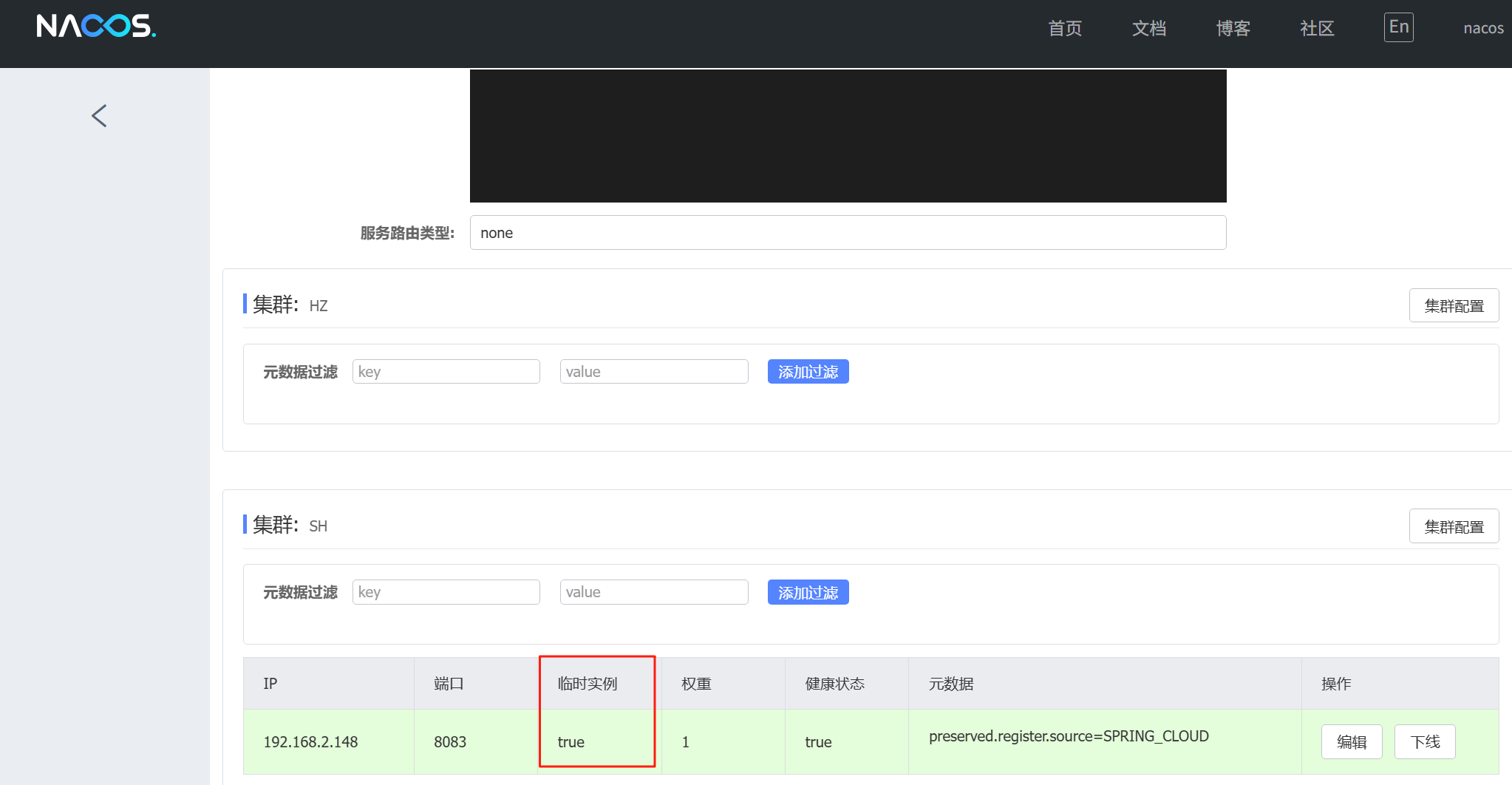The image size is (1512, 785).
Task: Open 博客 in top navigation
Action: [x=1233, y=28]
